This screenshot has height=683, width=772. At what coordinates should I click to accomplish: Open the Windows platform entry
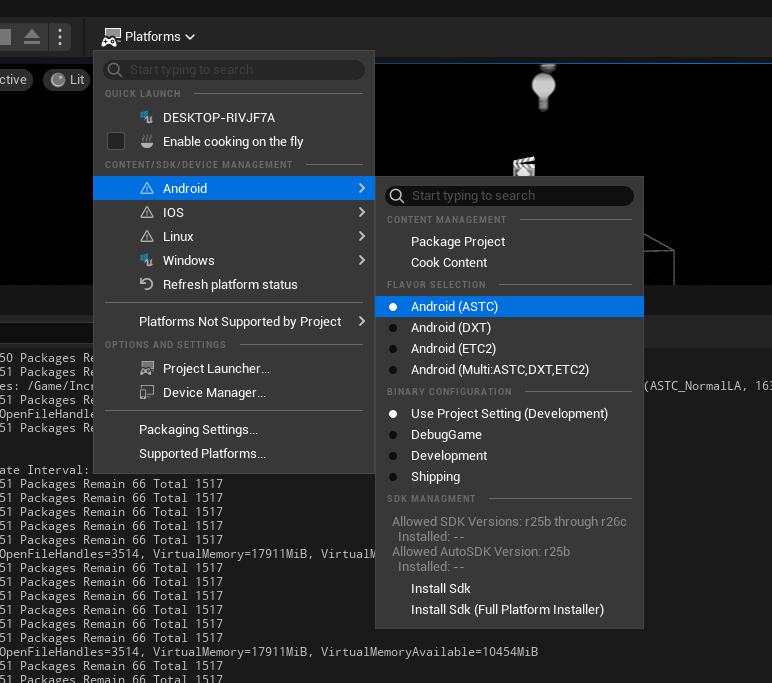point(234,260)
